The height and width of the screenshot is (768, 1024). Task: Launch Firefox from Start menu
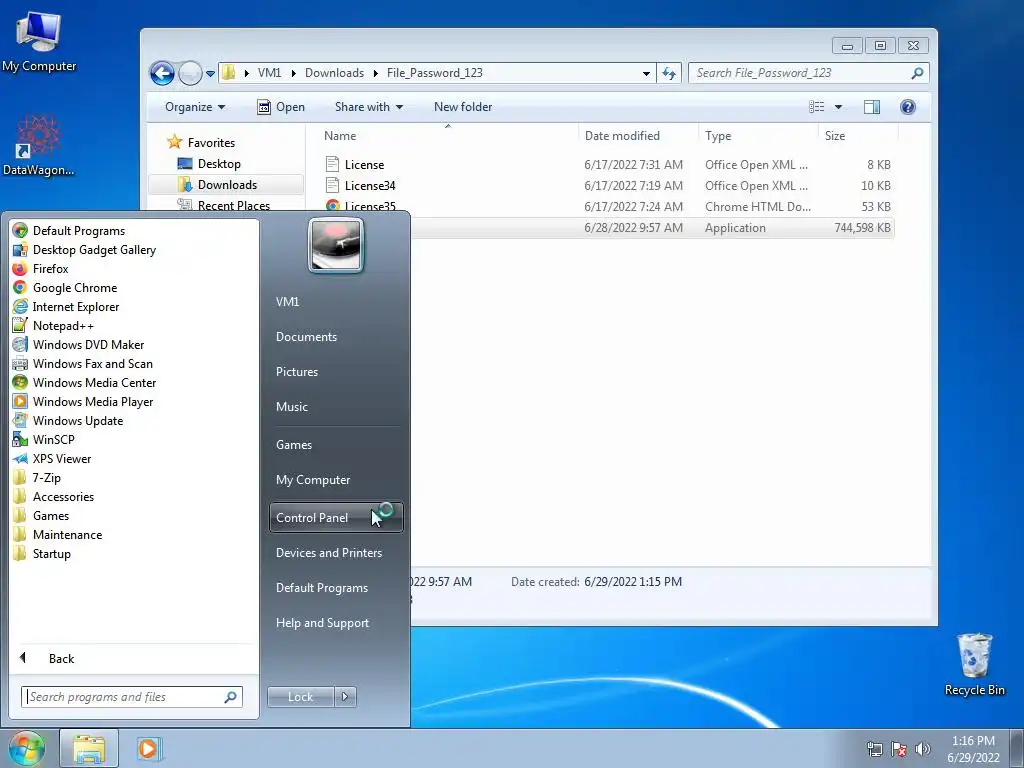pyautogui.click(x=50, y=268)
